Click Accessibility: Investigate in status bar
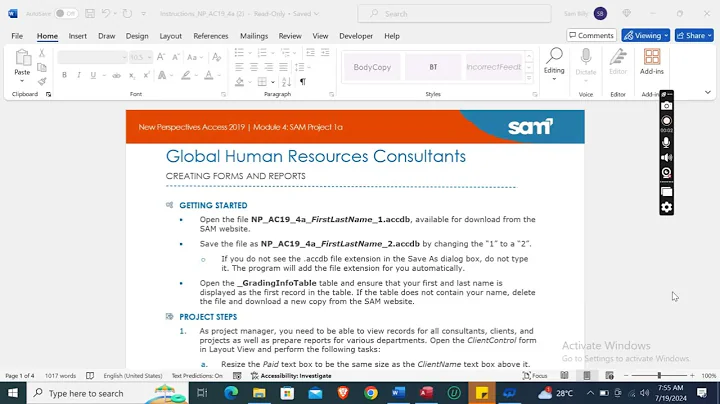The image size is (720, 404). (291, 376)
